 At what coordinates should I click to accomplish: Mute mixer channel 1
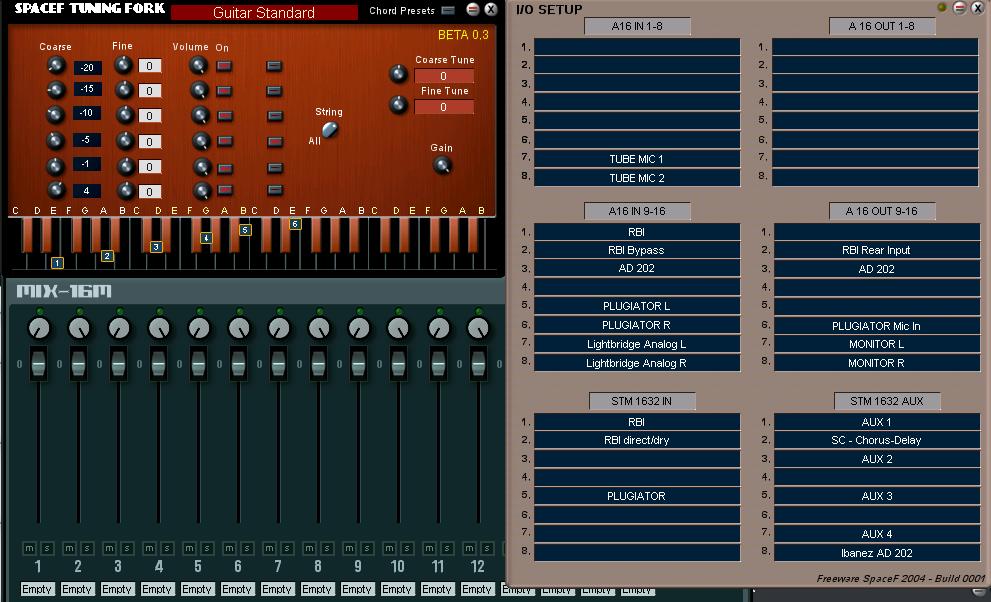click(x=30, y=548)
